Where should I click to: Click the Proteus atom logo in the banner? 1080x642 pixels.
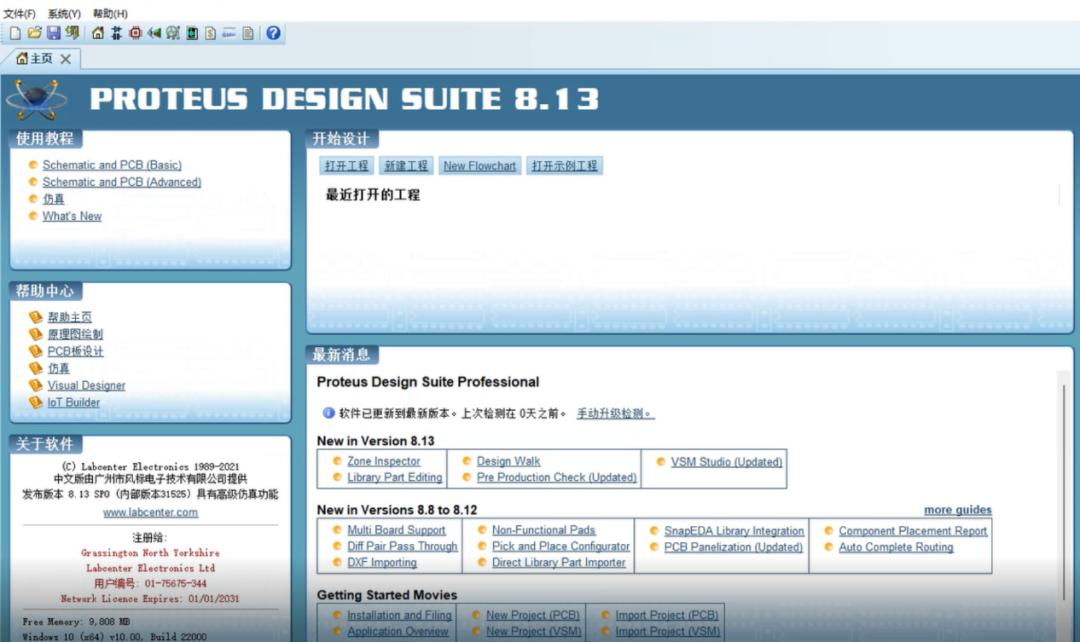[x=36, y=99]
